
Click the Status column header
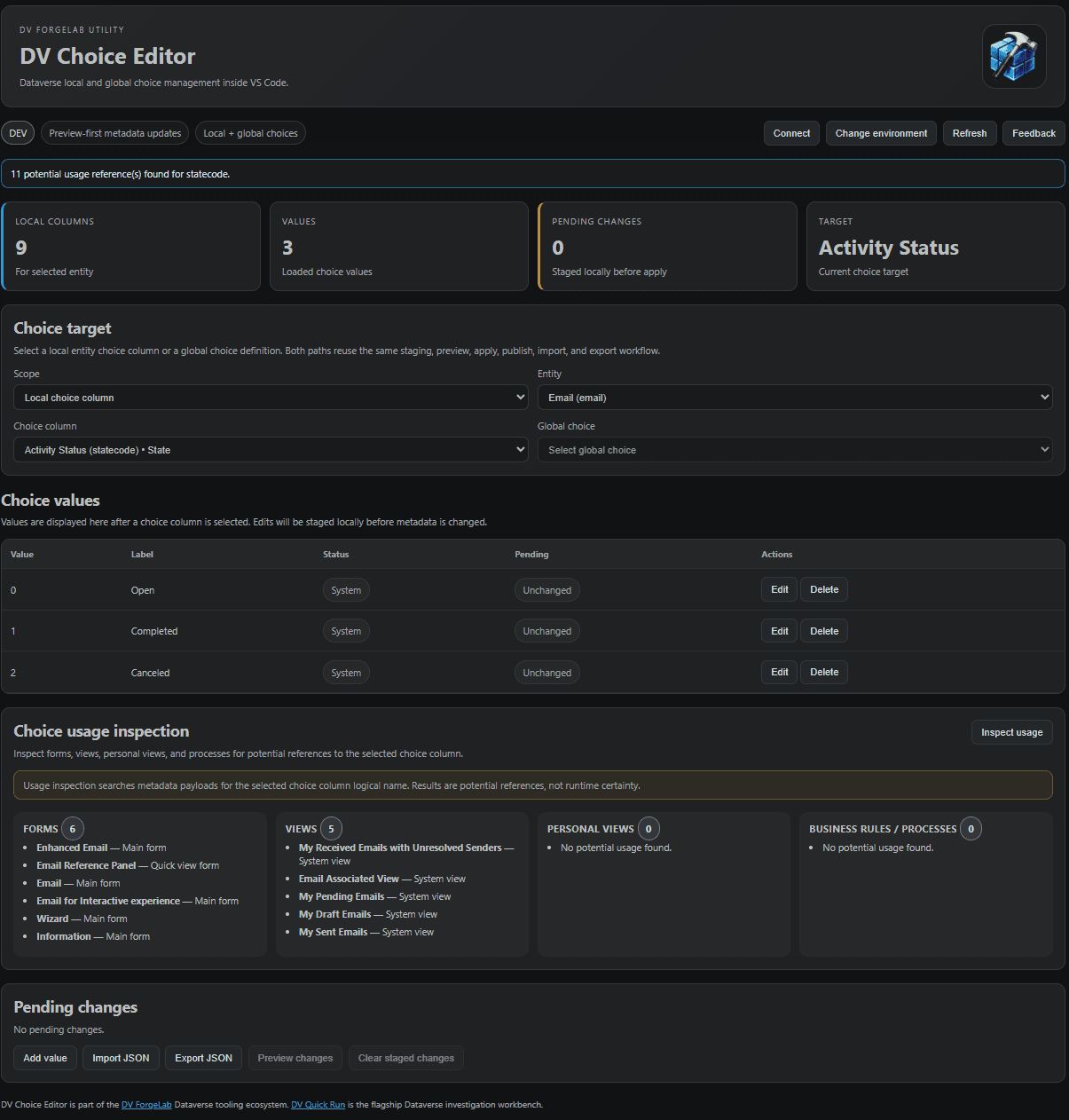pos(335,555)
